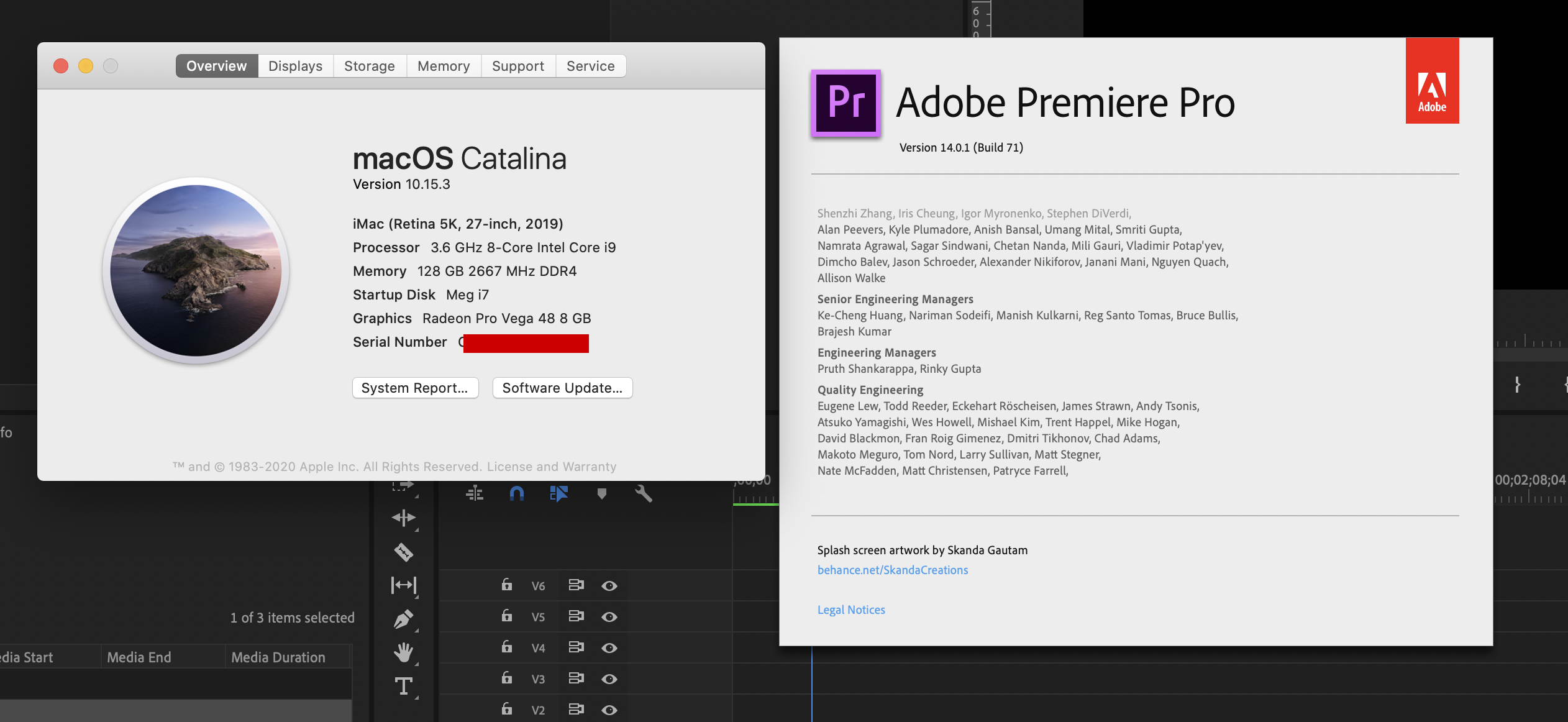Click Software Update button on Mac overview
The width and height of the screenshot is (1568, 722).
[x=563, y=387]
